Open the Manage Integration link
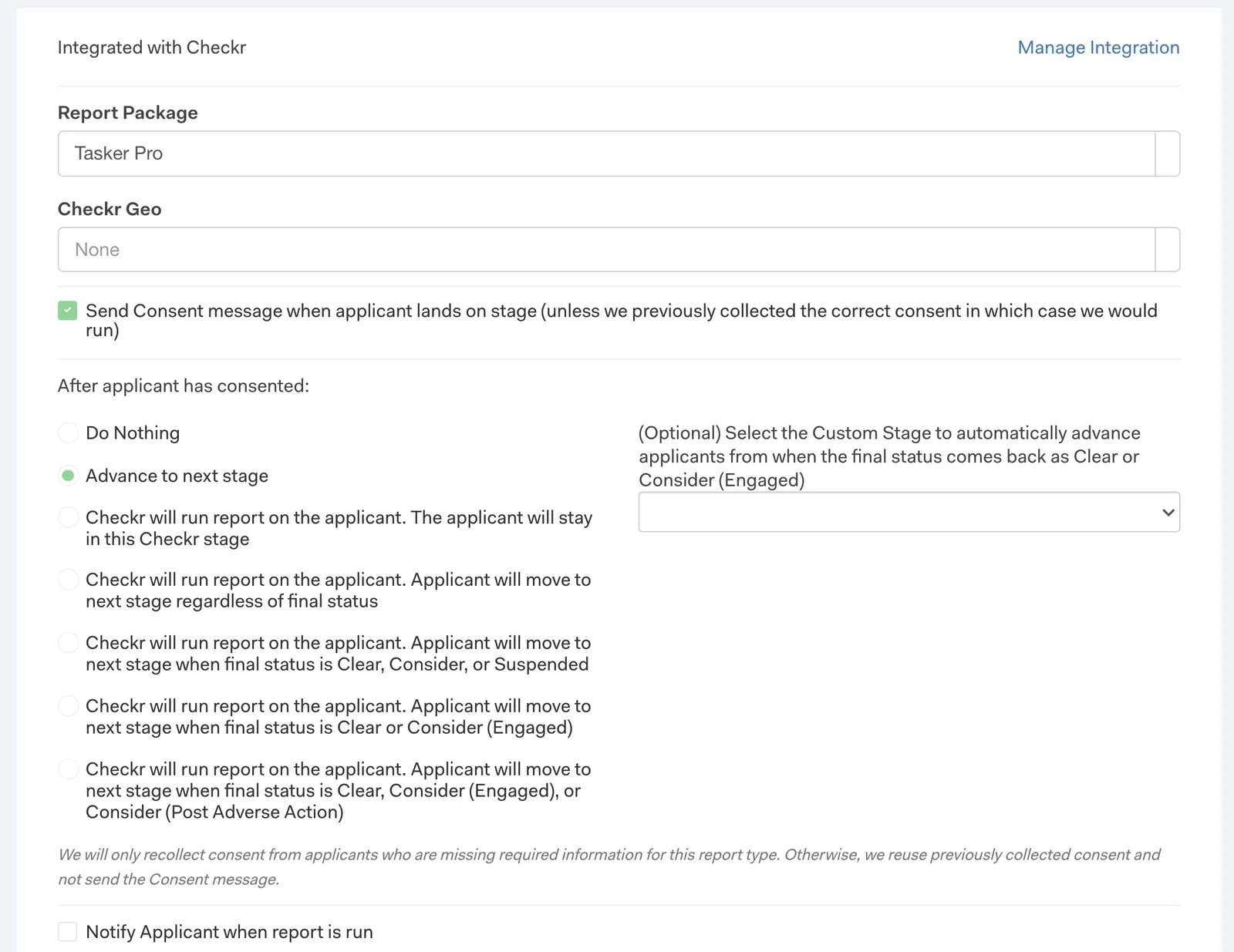Image resolution: width=1234 pixels, height=952 pixels. [x=1098, y=48]
